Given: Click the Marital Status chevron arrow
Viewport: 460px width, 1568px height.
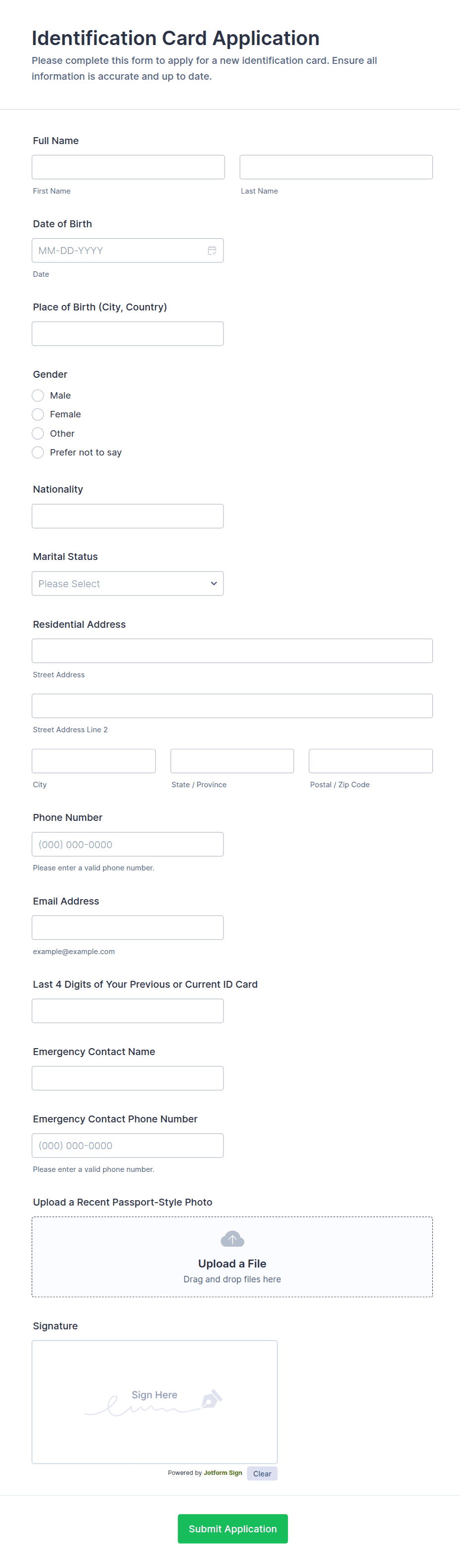Looking at the screenshot, I should [x=214, y=584].
